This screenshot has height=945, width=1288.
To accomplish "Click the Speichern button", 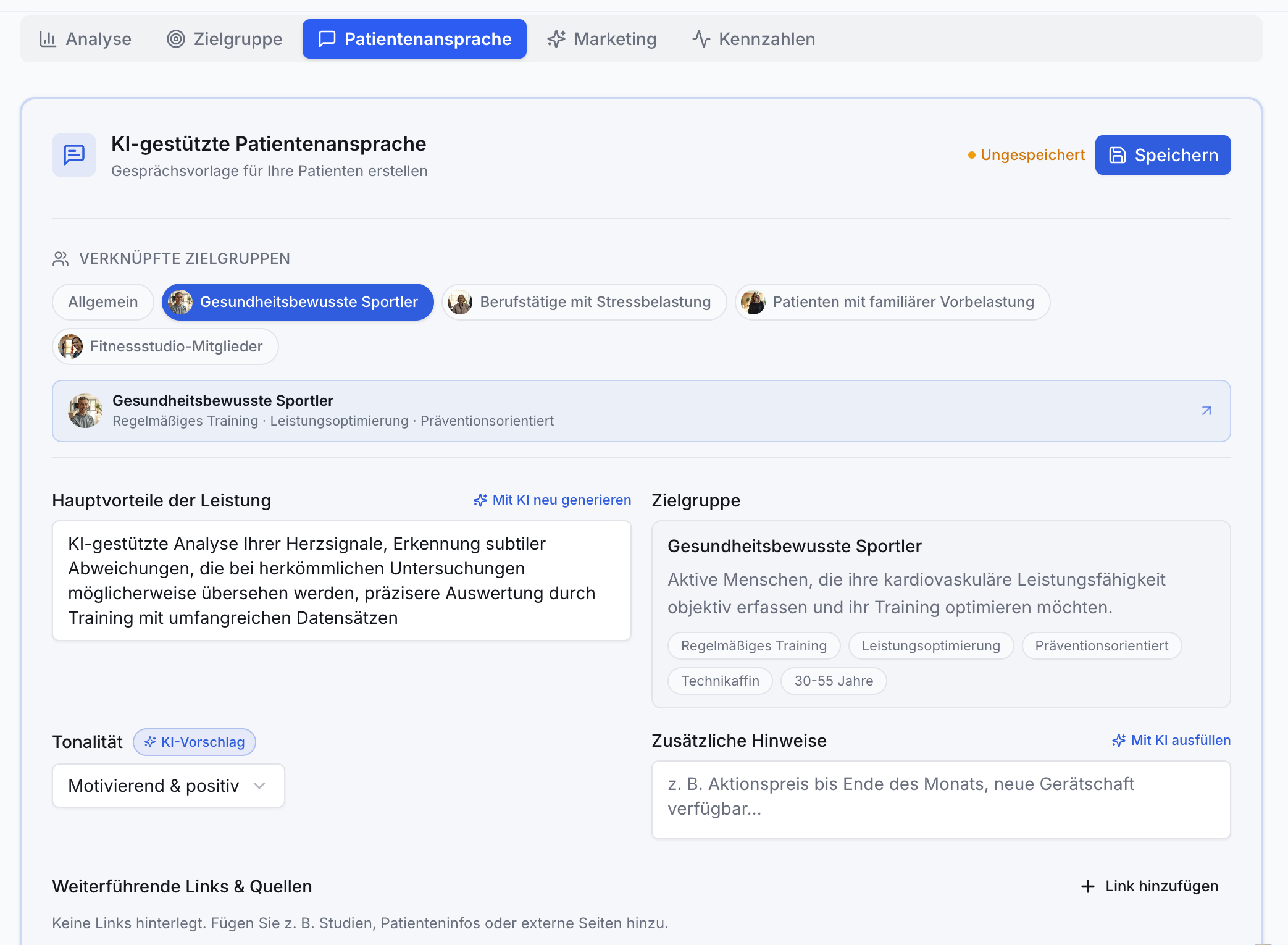I will point(1163,155).
